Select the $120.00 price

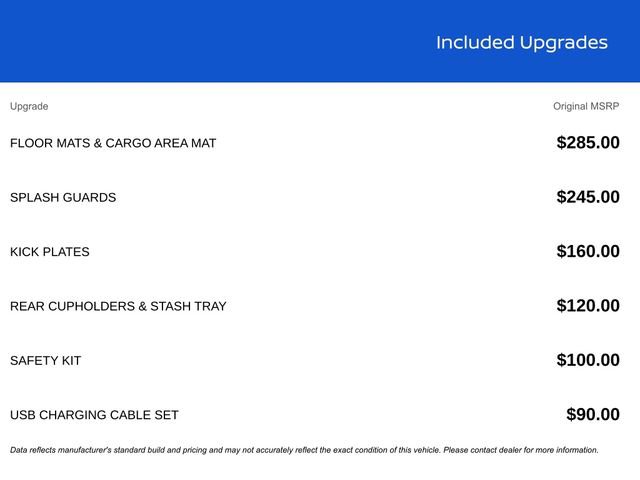587,306
